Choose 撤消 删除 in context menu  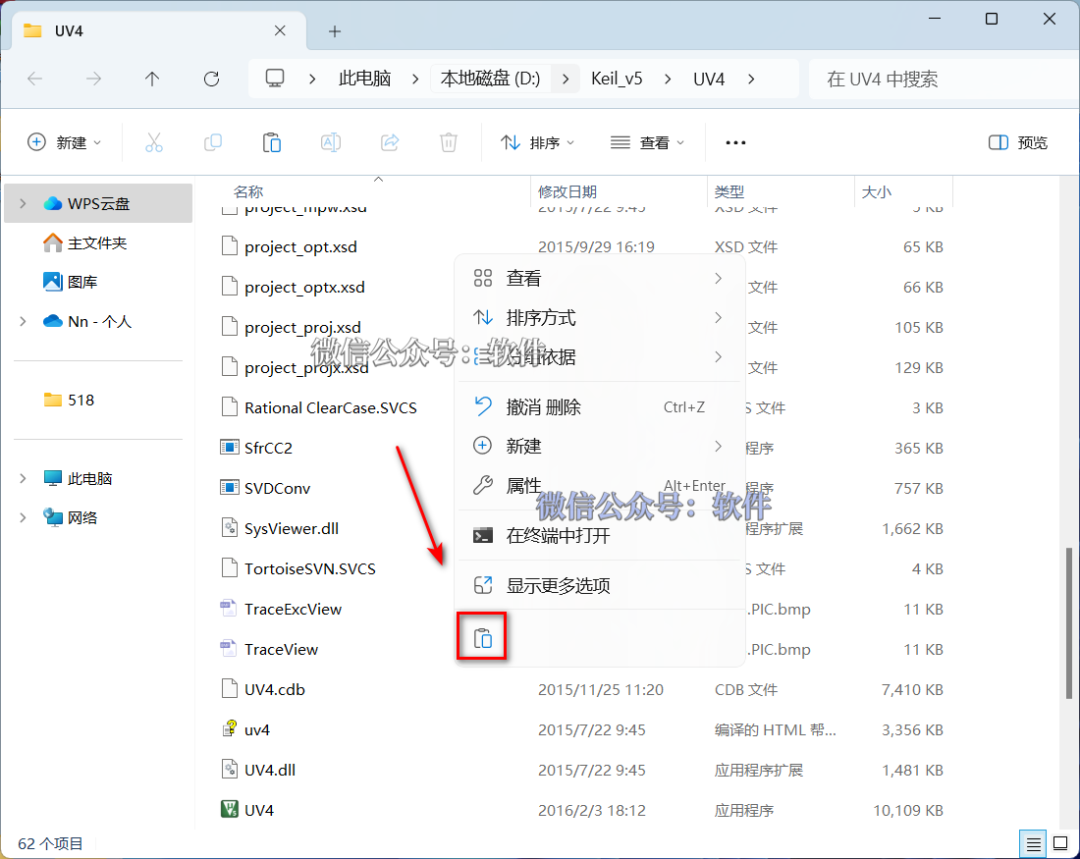[599, 407]
